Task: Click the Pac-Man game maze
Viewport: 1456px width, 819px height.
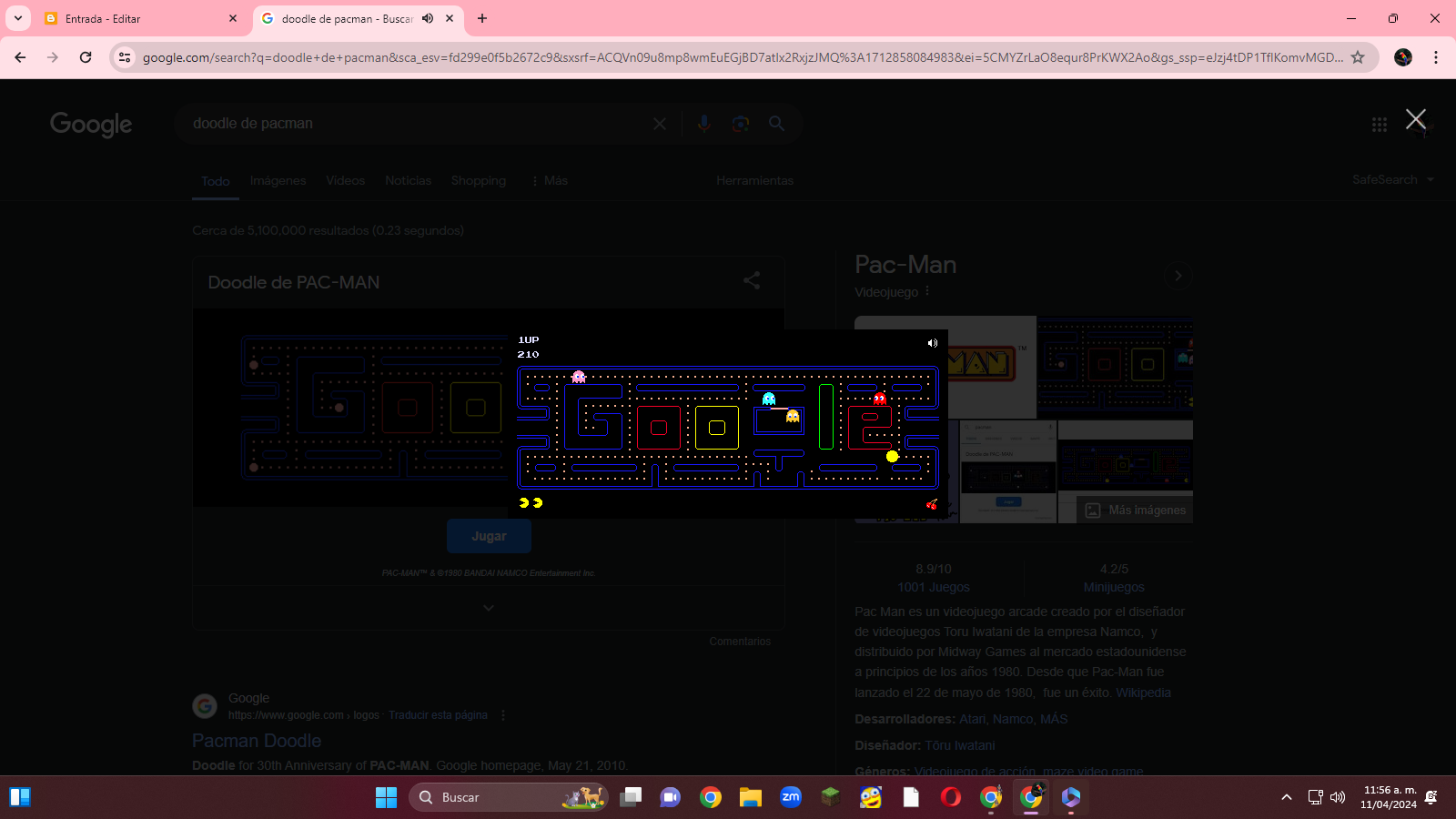Action: pos(728,428)
